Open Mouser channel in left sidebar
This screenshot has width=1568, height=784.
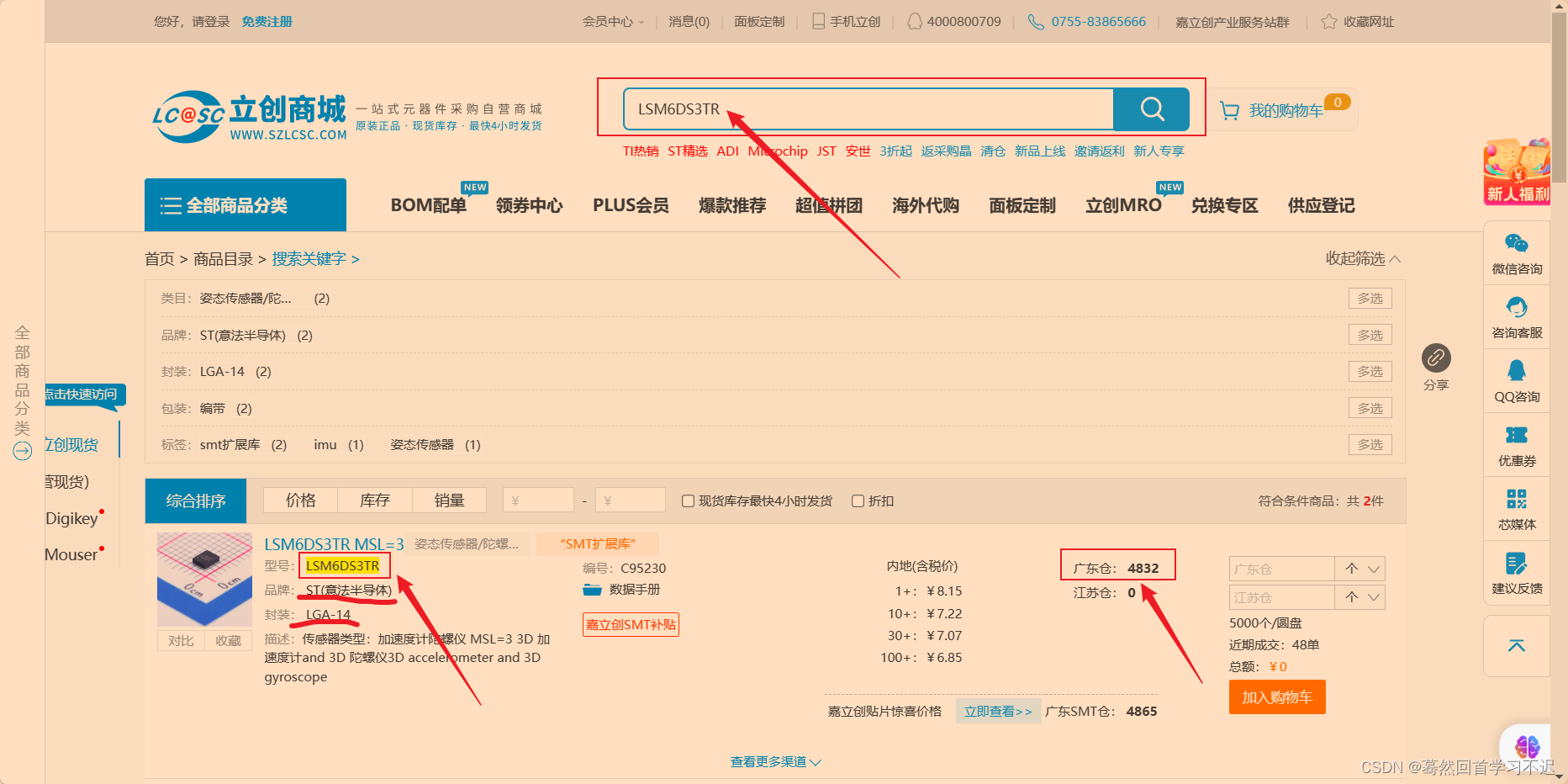coord(71,554)
